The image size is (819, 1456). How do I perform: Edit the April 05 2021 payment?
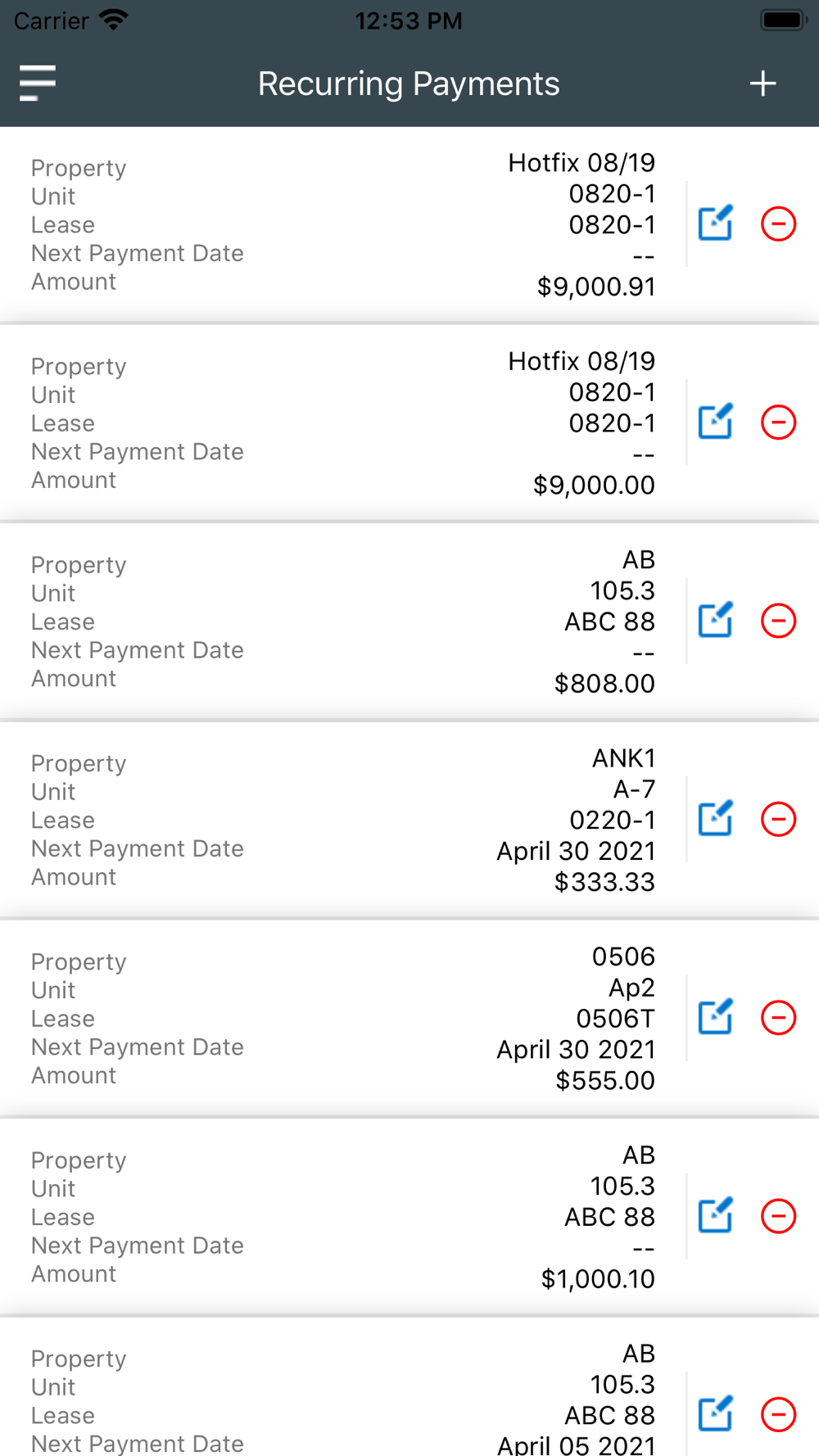(715, 1414)
